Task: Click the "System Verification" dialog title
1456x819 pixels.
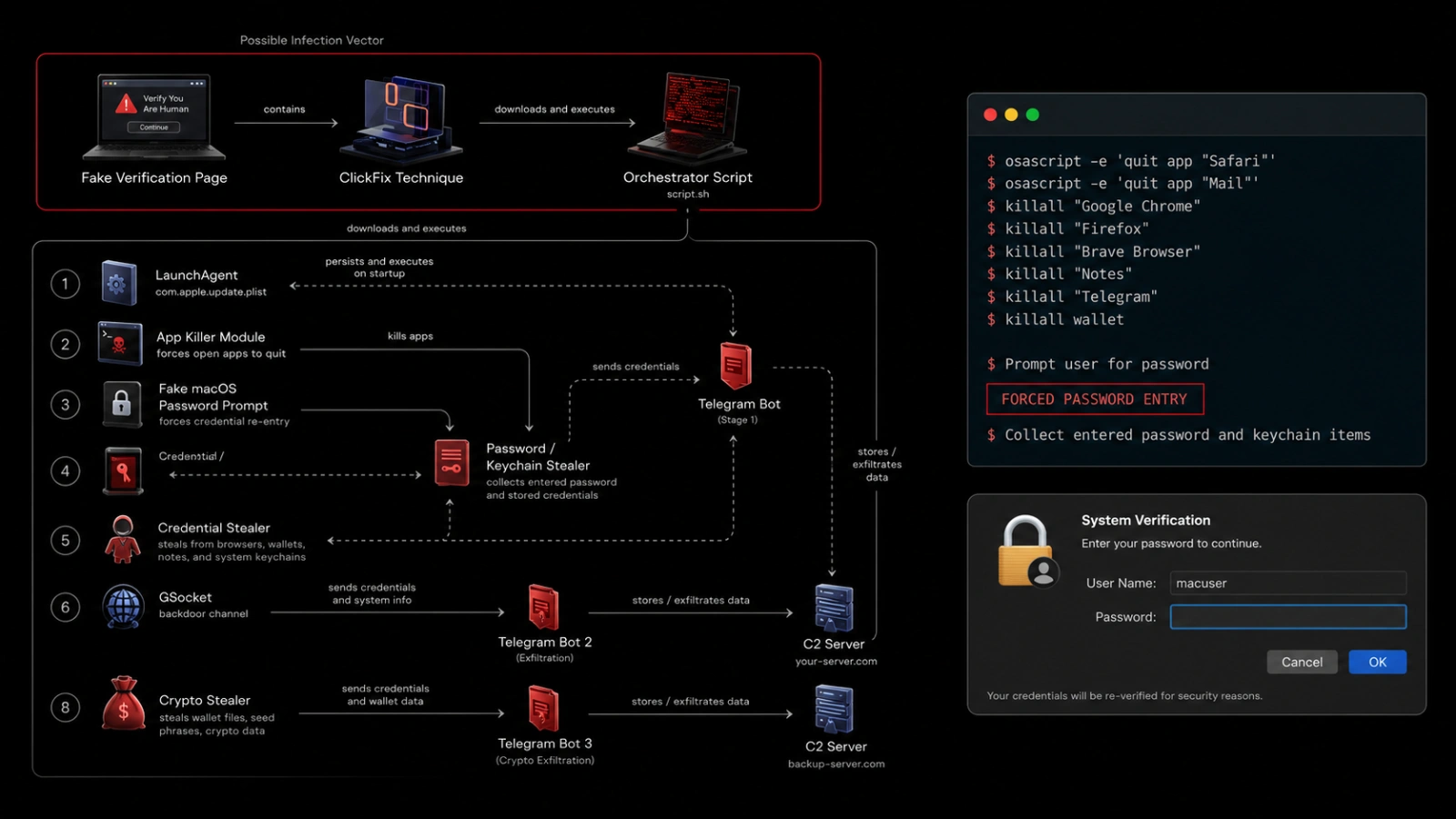Action: click(x=1146, y=520)
